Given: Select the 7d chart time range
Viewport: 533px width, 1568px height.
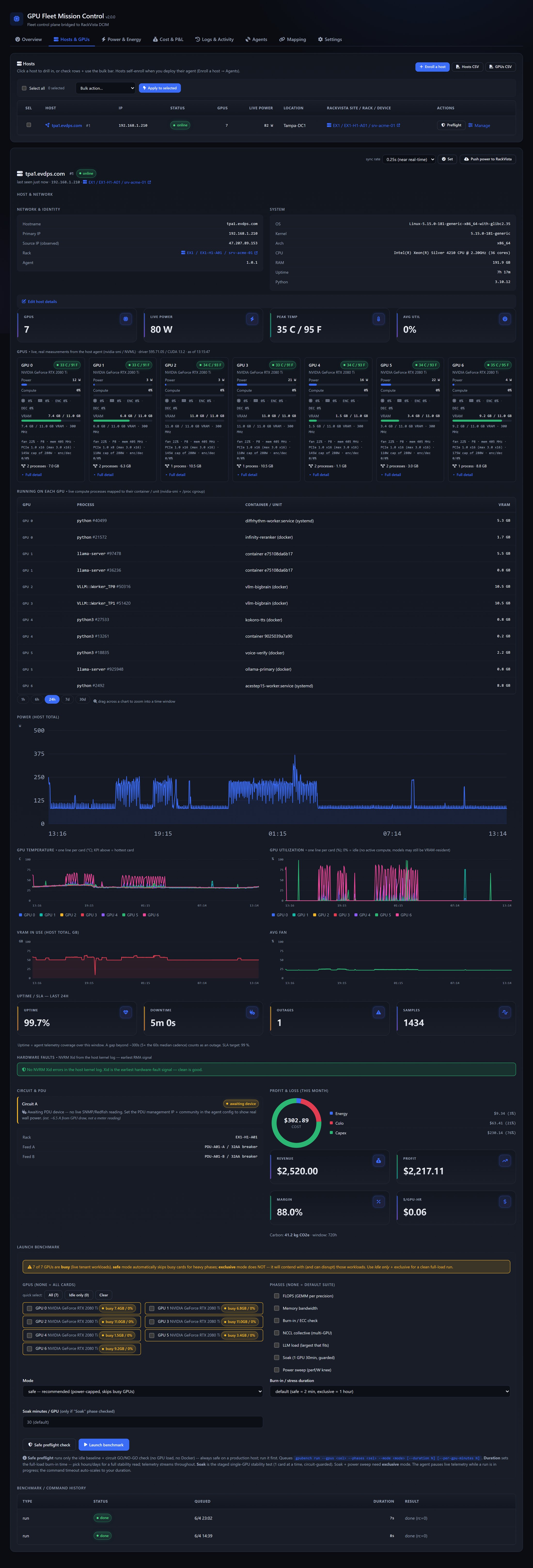Looking at the screenshot, I should [x=68, y=699].
